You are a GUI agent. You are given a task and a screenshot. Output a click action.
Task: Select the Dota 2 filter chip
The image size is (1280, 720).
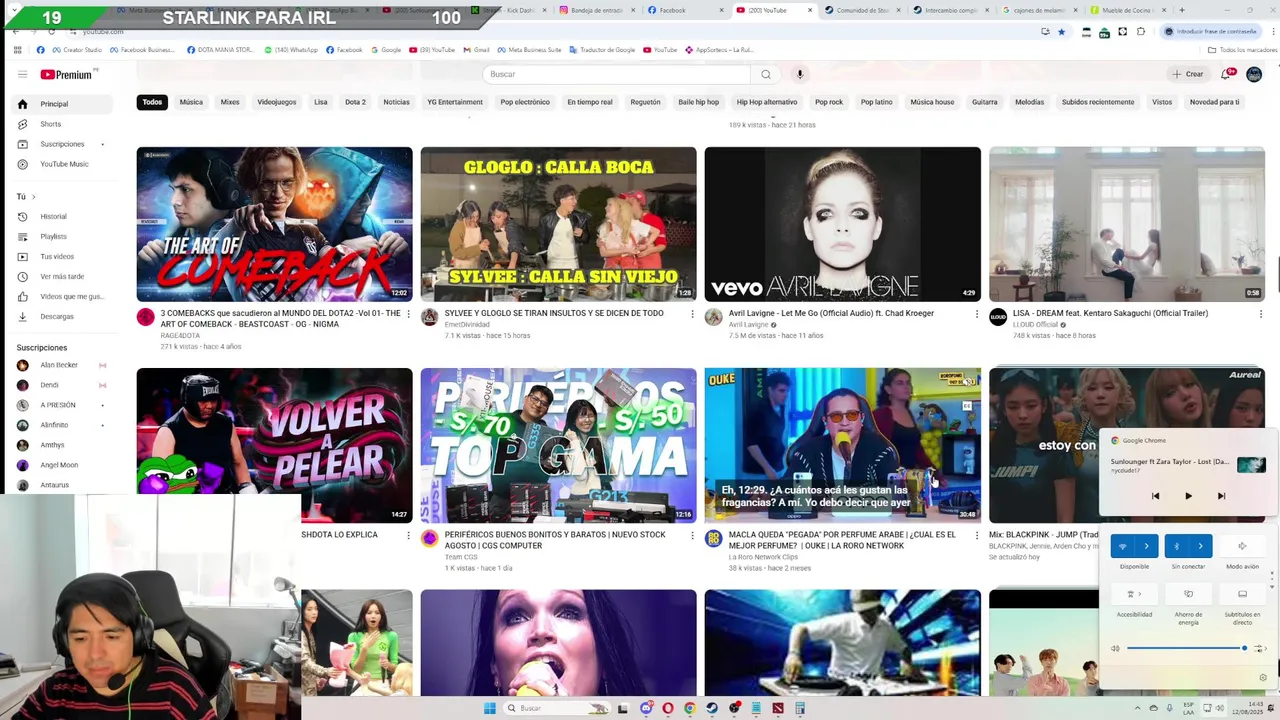[355, 102]
